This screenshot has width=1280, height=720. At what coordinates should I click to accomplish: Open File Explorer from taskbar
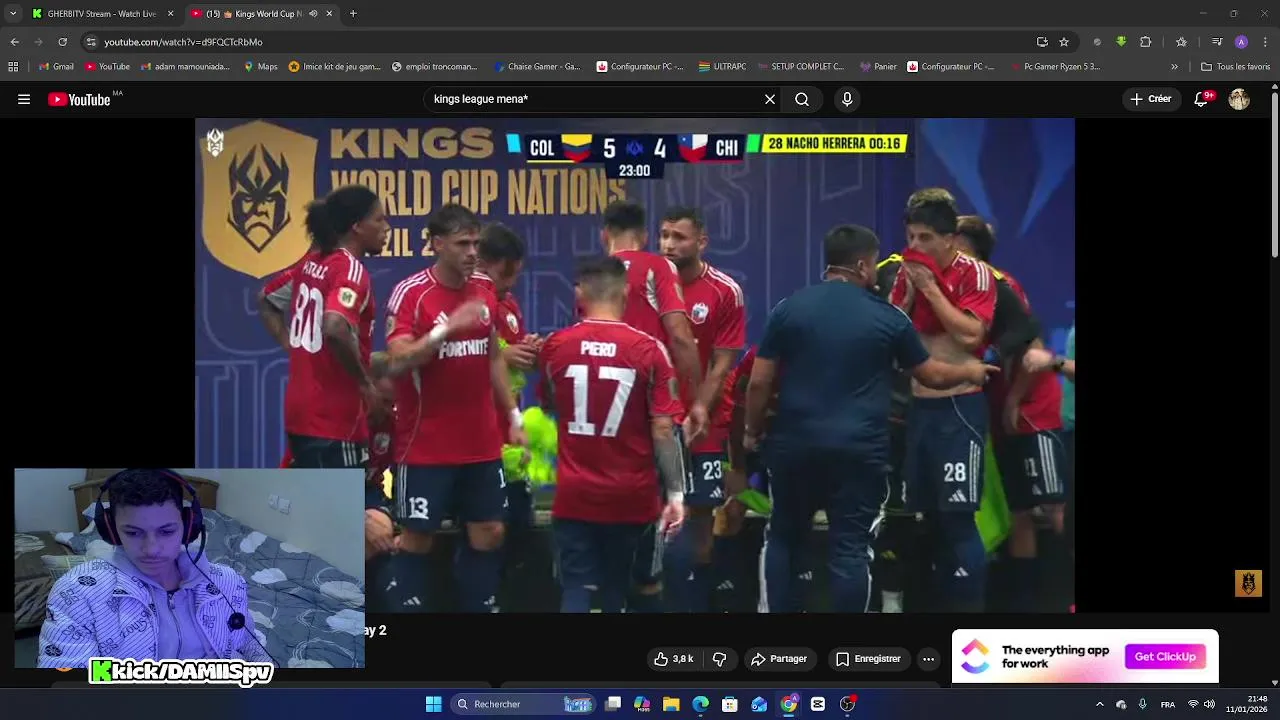(x=671, y=704)
